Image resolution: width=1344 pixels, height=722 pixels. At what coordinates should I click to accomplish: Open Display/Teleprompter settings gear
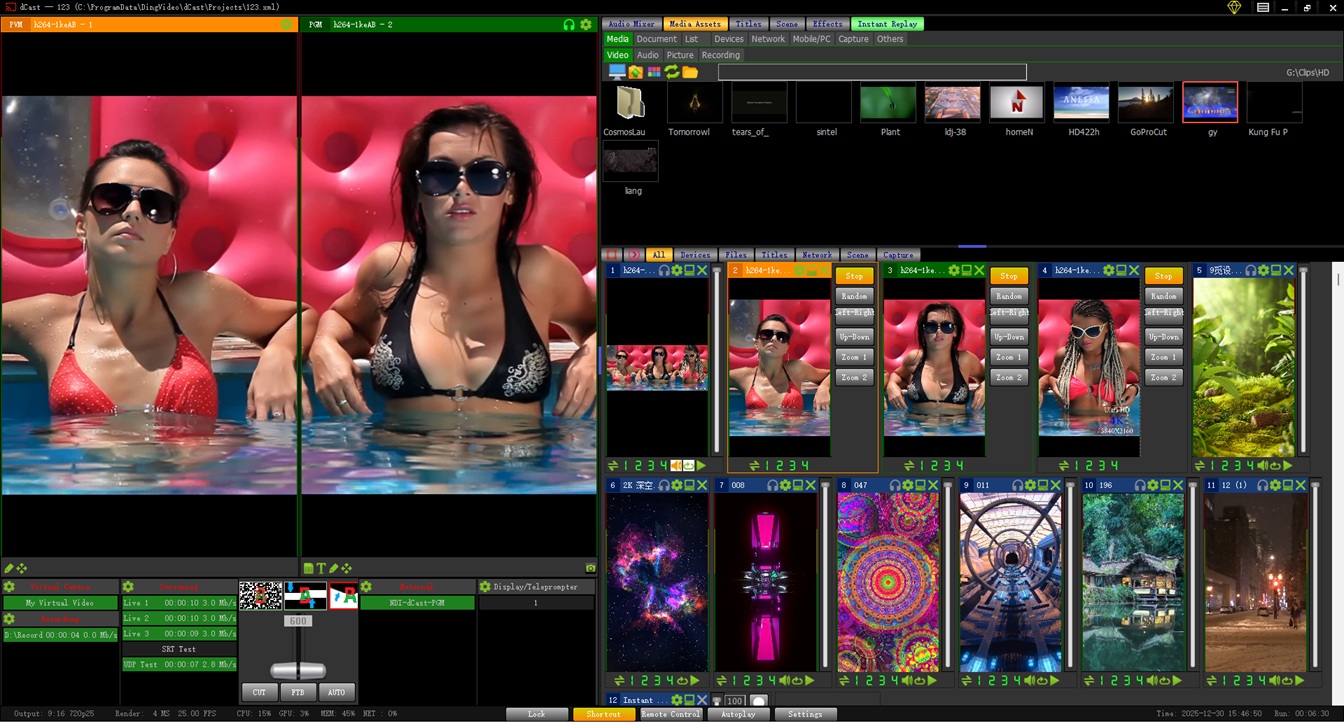(x=485, y=587)
